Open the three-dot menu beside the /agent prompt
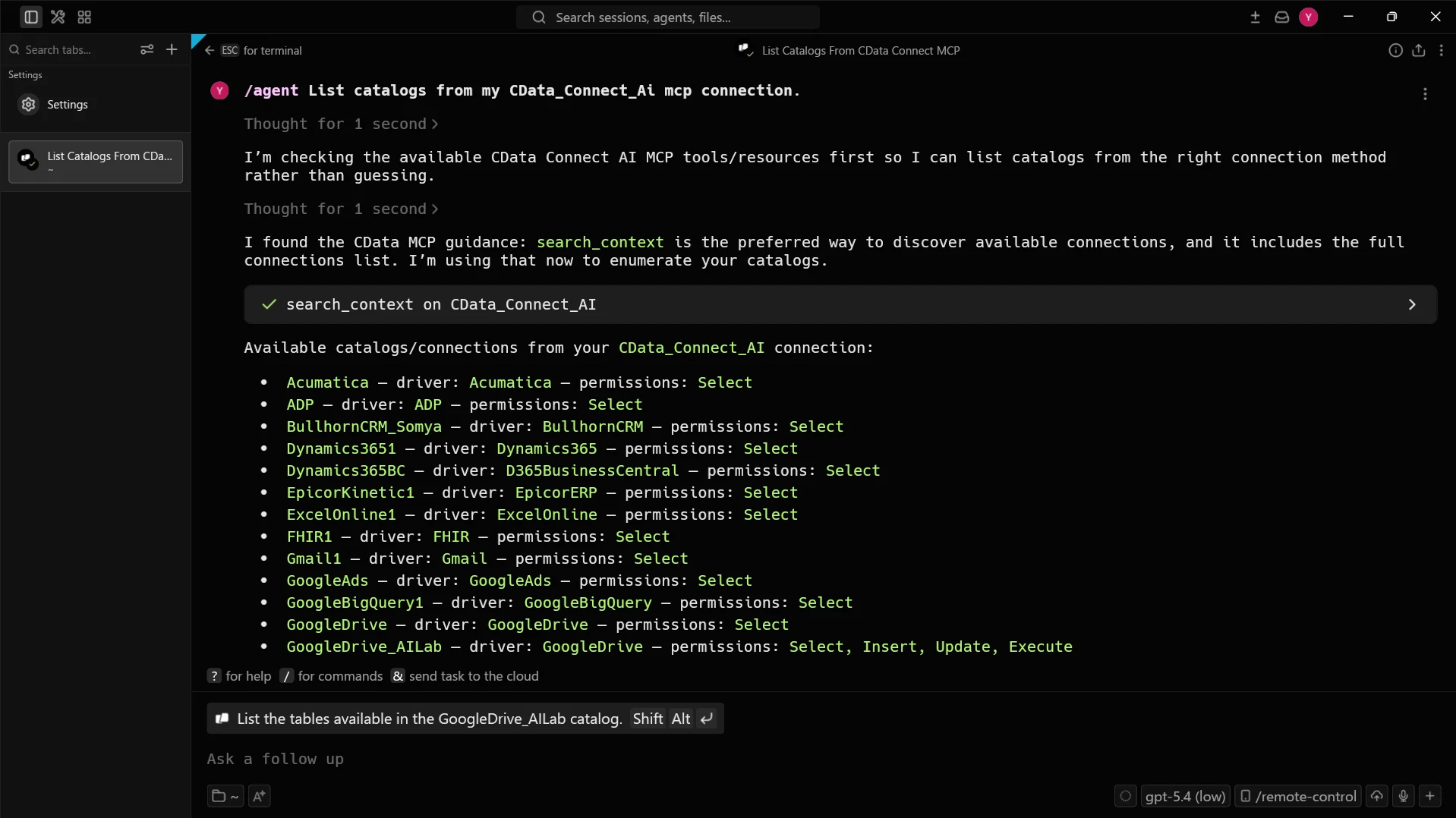1456x818 pixels. 1425,94
